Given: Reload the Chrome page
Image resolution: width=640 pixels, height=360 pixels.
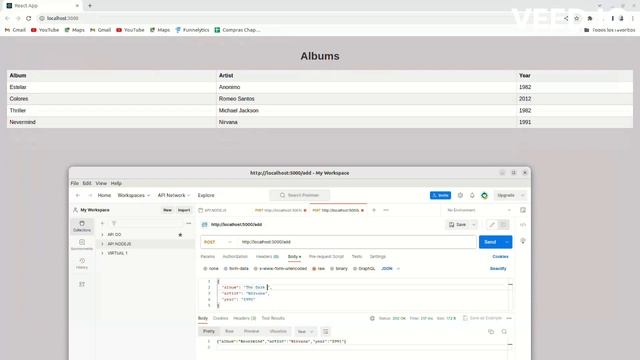Looking at the screenshot, I should click(x=29, y=18).
